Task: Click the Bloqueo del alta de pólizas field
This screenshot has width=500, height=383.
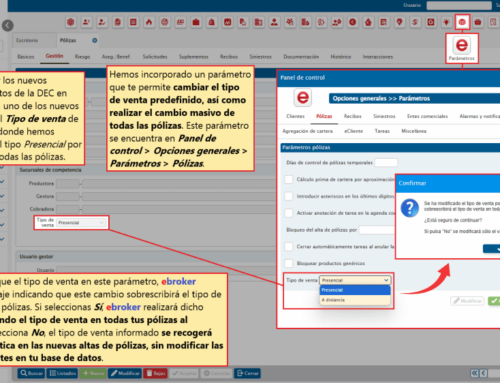Action: coord(377,230)
